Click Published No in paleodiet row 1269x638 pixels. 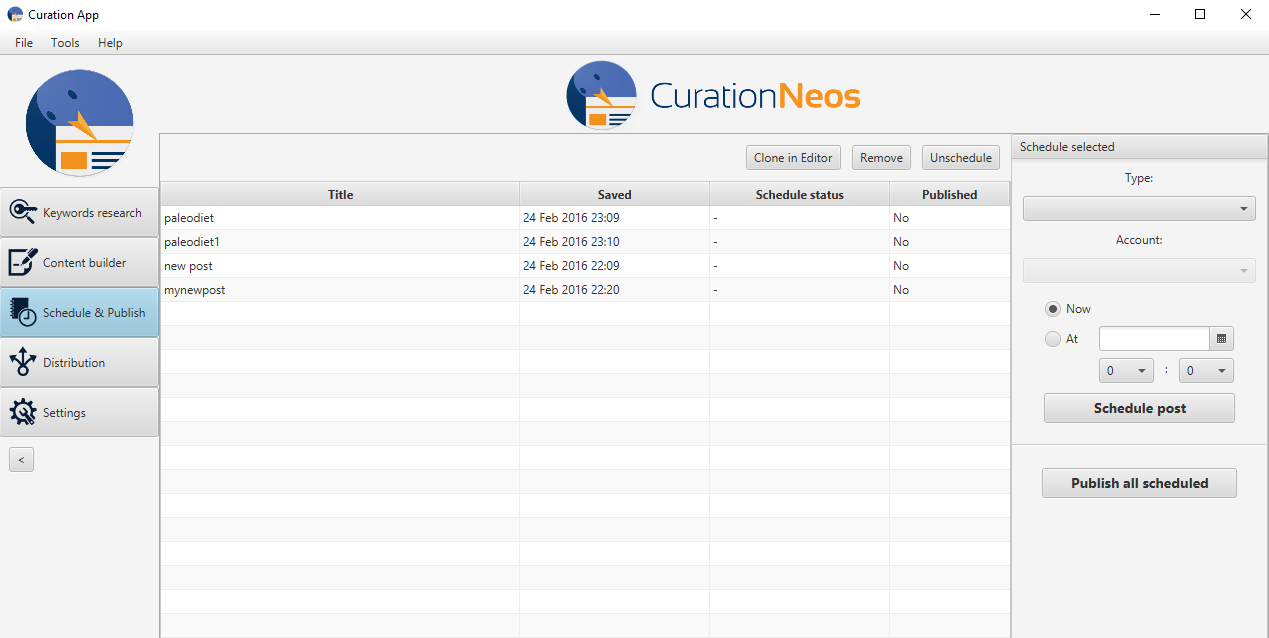tap(901, 218)
